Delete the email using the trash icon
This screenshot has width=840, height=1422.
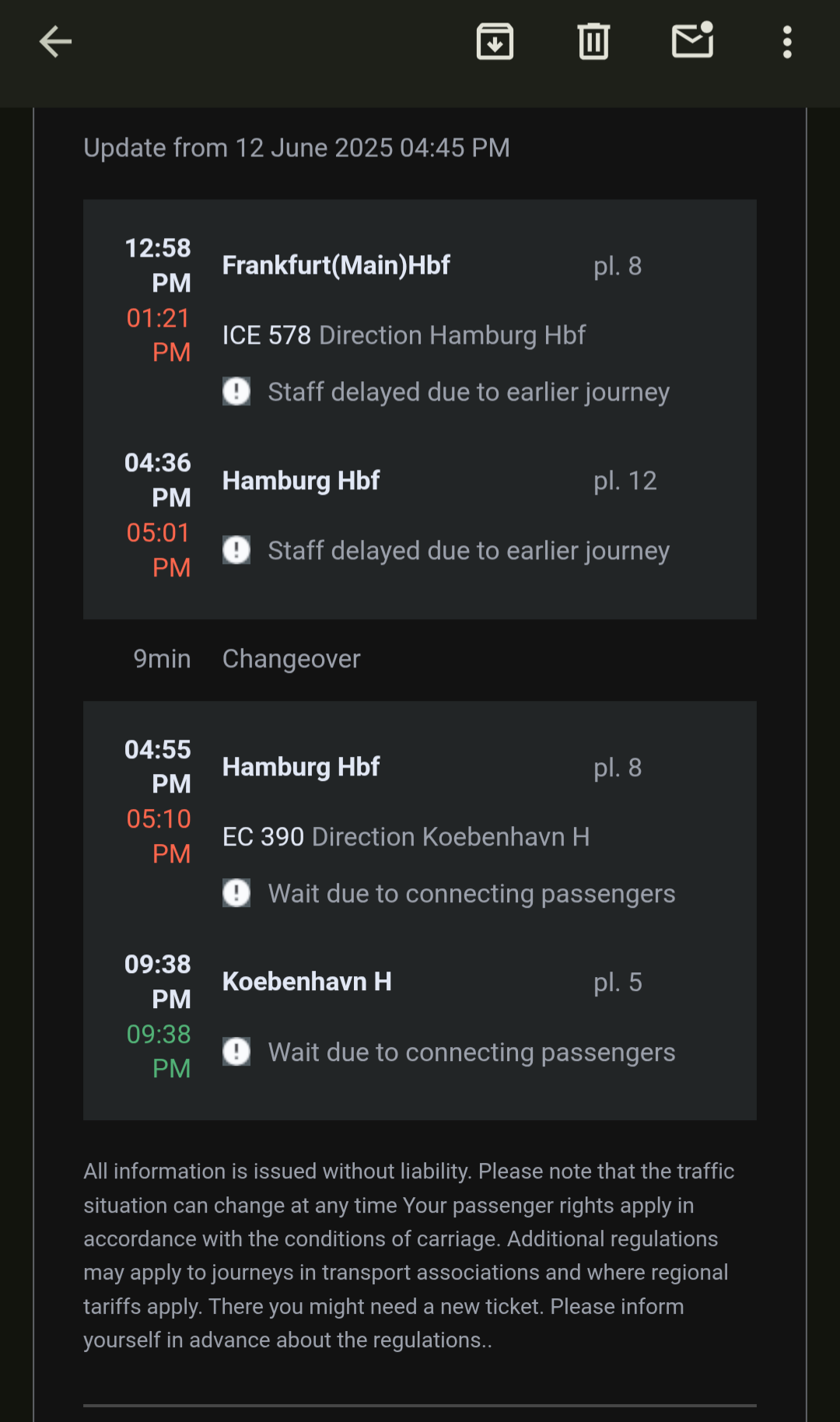pos(593,42)
